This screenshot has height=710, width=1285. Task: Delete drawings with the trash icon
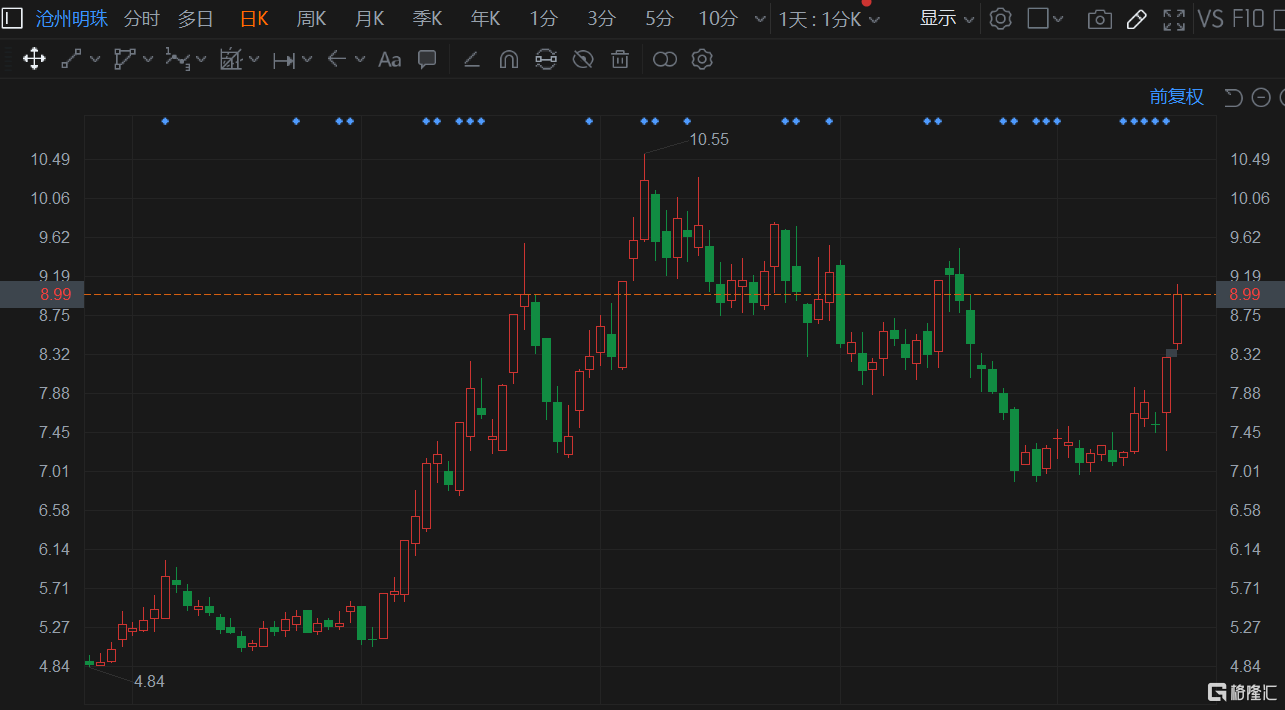coord(620,60)
